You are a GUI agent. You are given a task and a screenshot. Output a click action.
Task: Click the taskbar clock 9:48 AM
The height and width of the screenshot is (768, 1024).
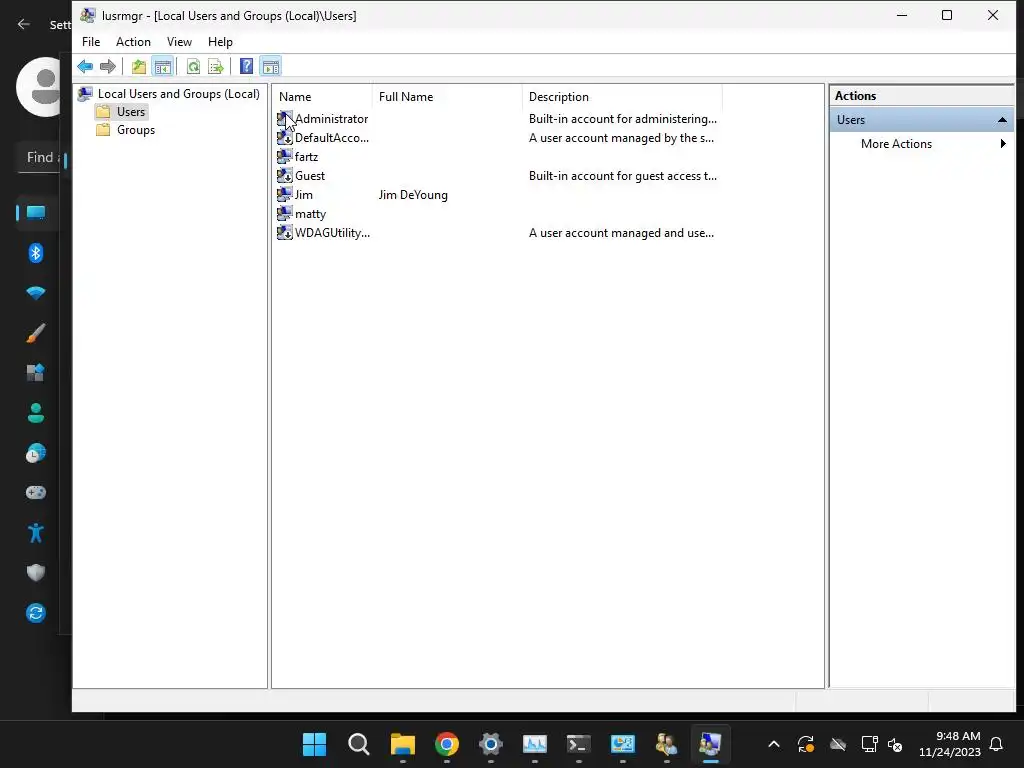(x=958, y=736)
